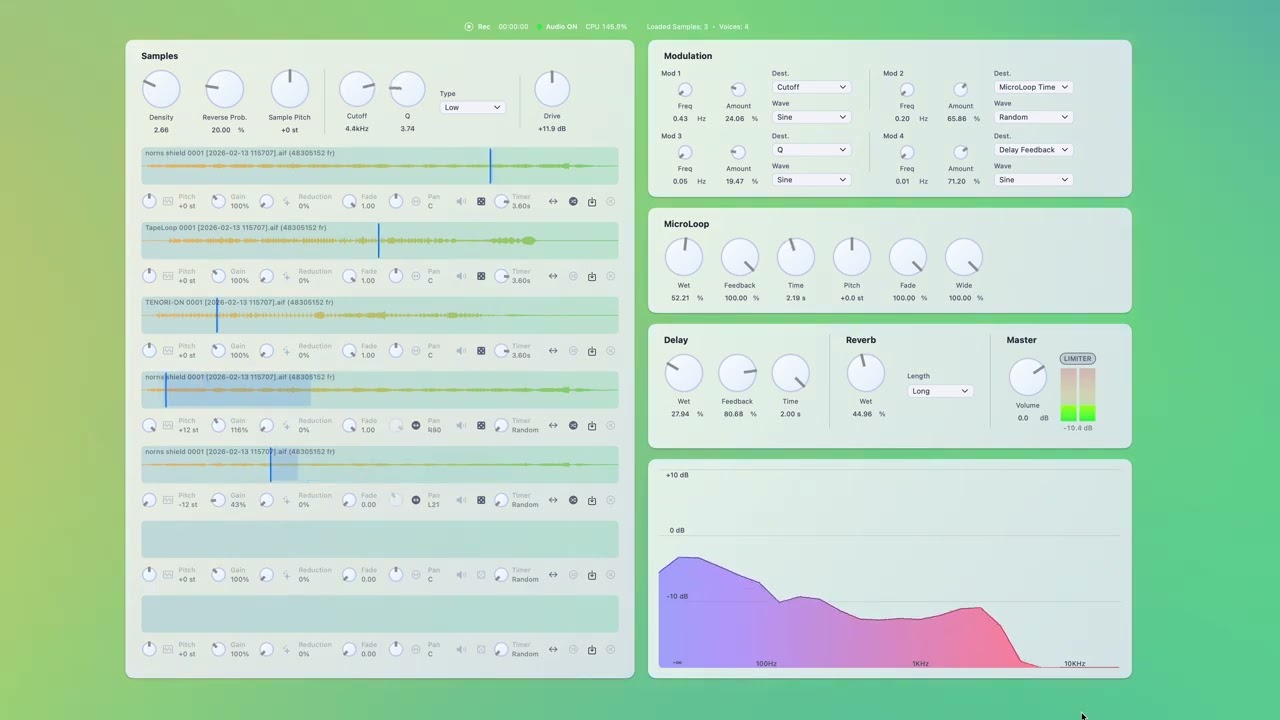
Task: Toggle the round shuffle icon in the -12 st row
Action: (573, 500)
